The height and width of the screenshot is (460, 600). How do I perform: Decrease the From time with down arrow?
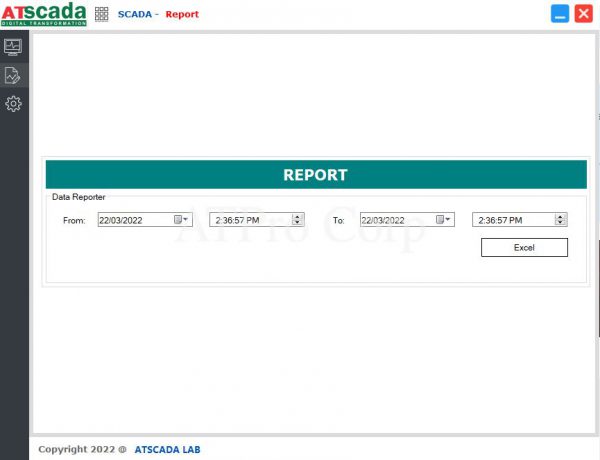297,223
